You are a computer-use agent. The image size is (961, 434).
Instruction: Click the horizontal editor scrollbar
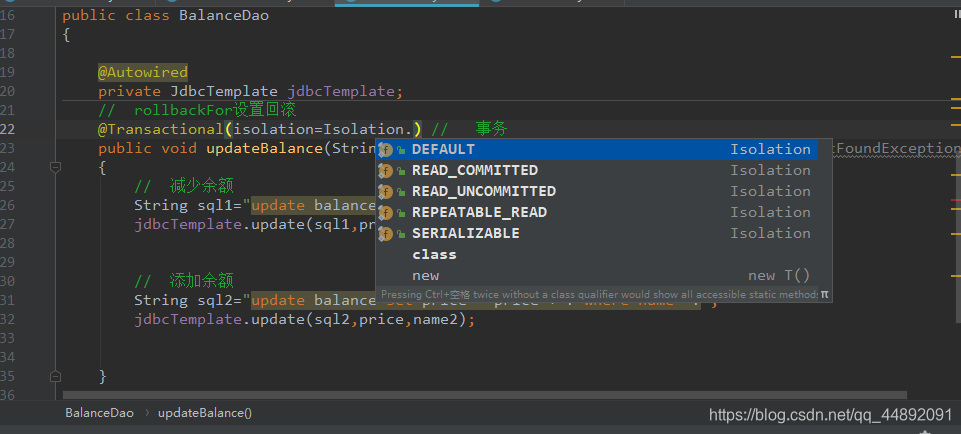click(485, 395)
